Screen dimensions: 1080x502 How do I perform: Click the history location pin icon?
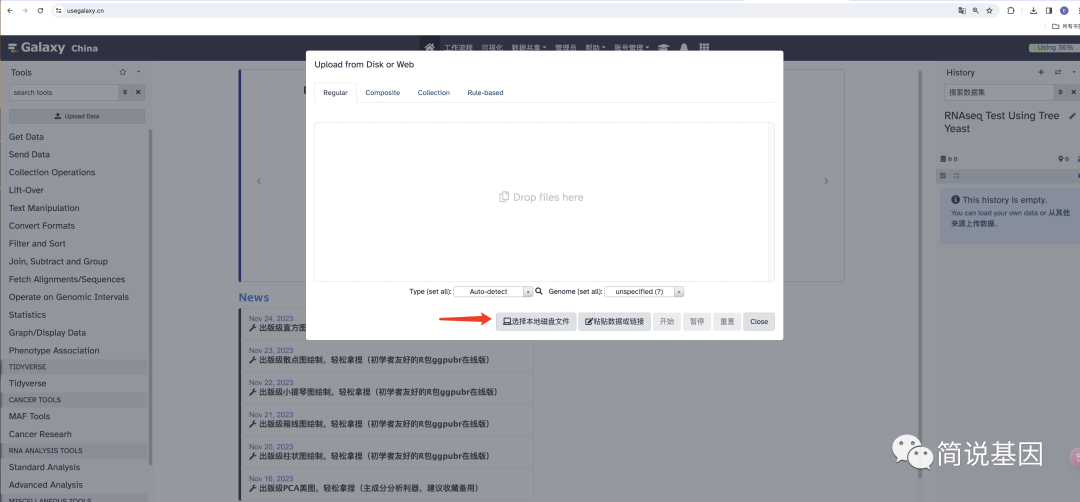click(1063, 159)
